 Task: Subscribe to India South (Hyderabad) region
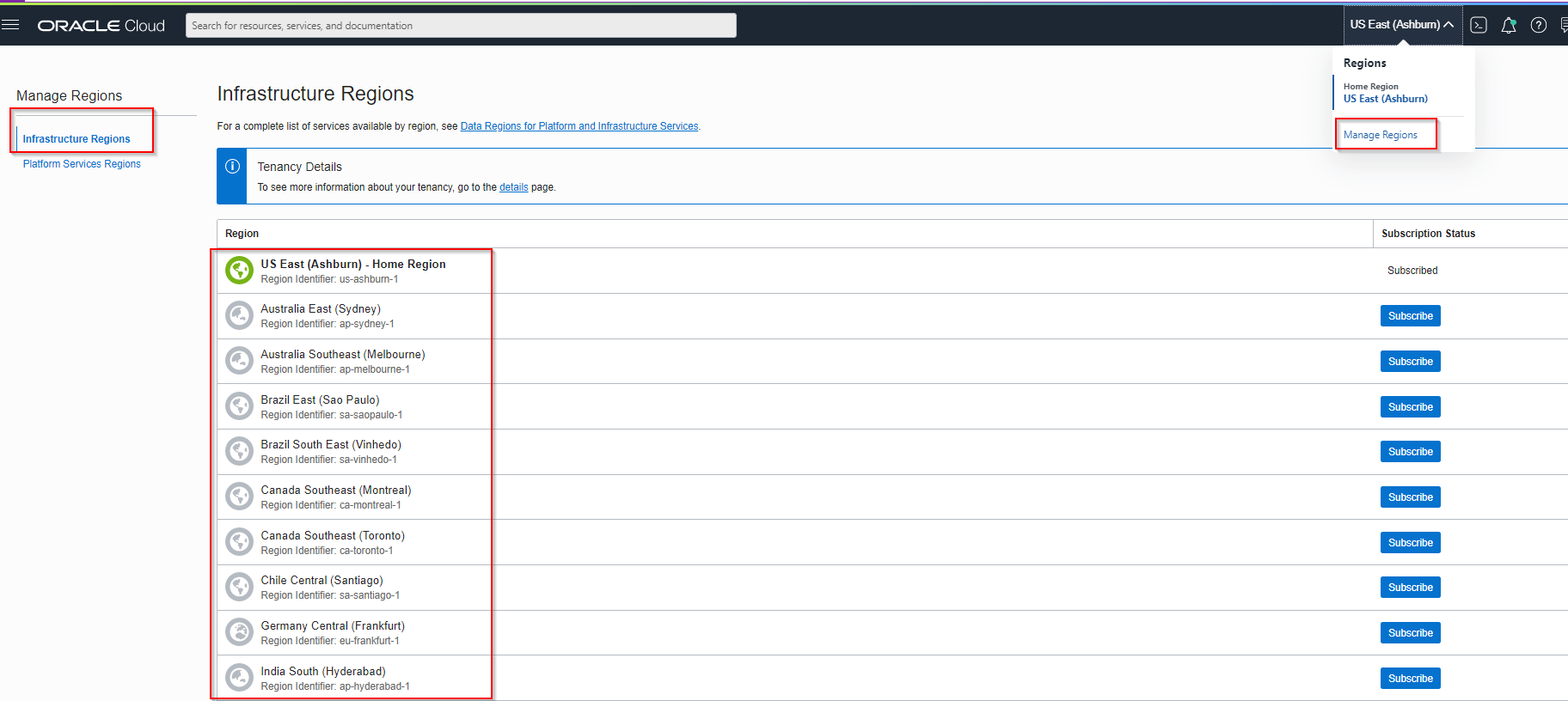(1410, 679)
